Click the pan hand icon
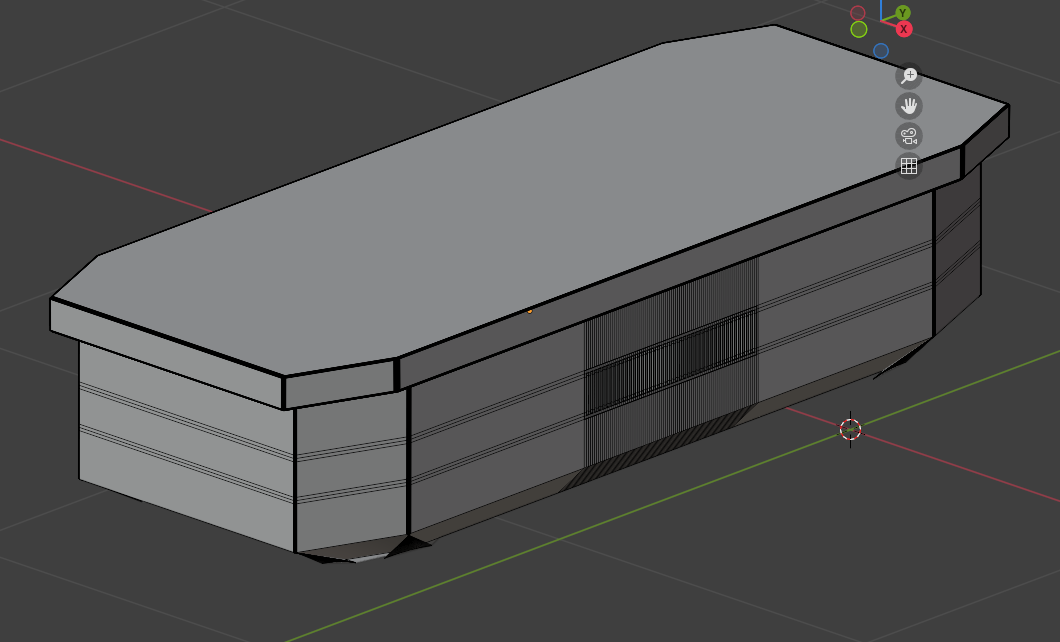 point(908,106)
